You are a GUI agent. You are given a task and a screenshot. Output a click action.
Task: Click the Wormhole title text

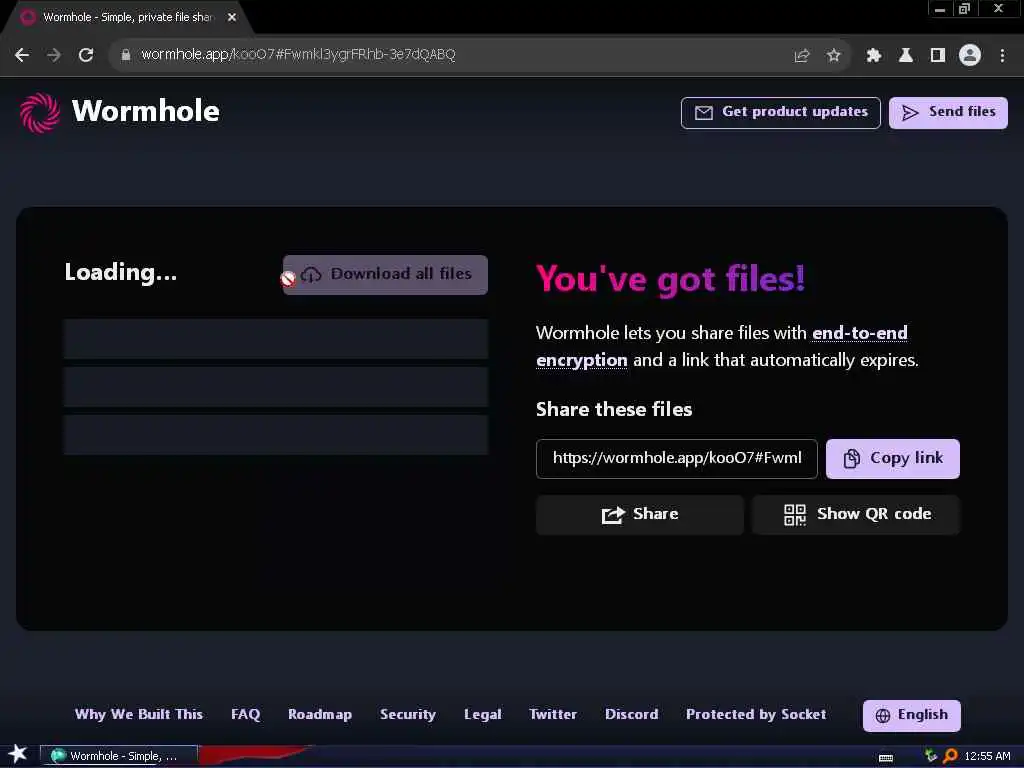coord(146,112)
